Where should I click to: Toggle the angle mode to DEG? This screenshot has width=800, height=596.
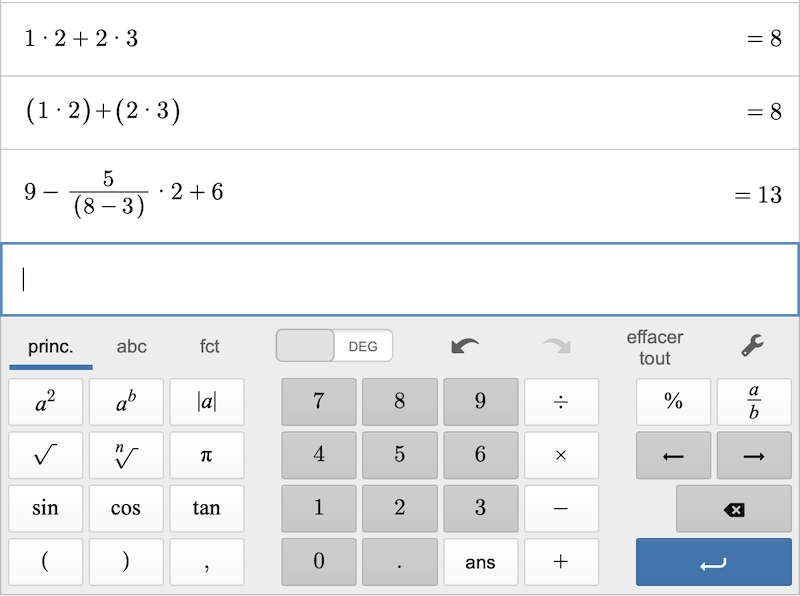(363, 346)
